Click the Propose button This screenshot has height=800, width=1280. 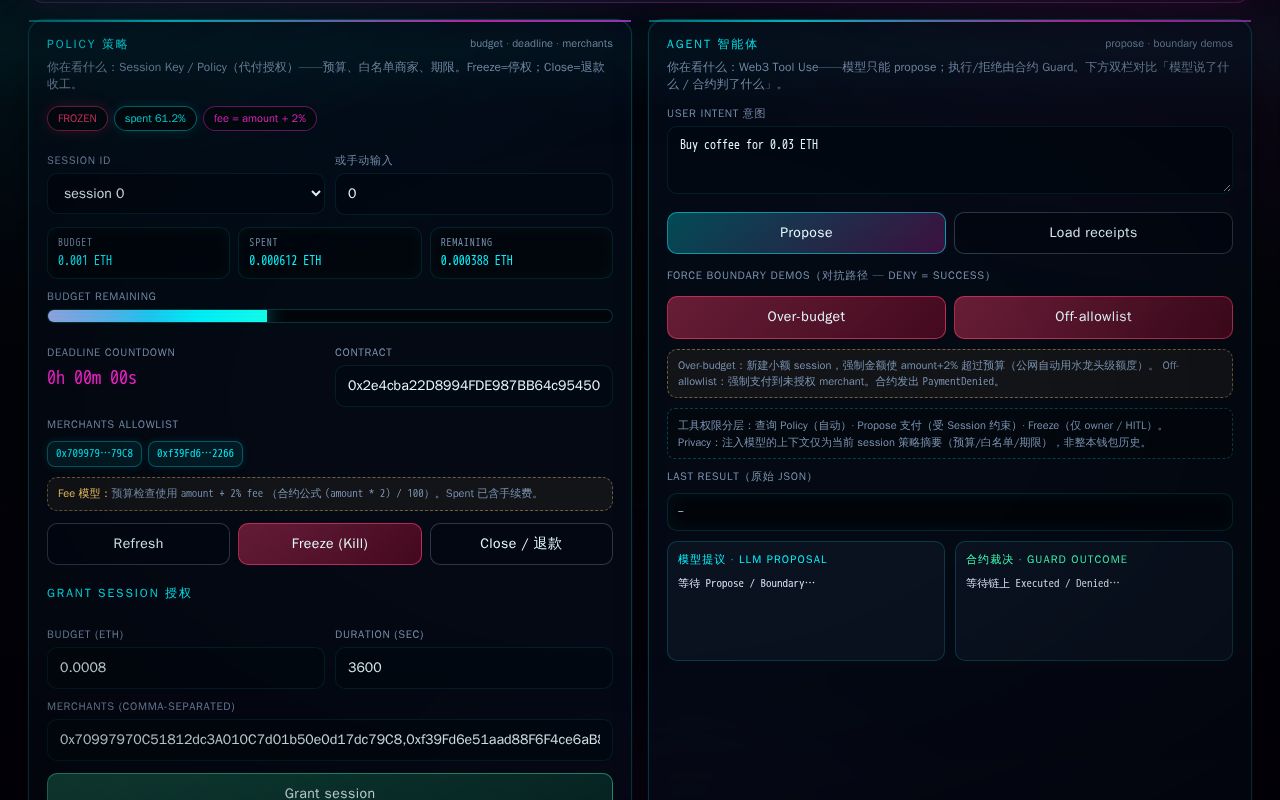click(806, 233)
